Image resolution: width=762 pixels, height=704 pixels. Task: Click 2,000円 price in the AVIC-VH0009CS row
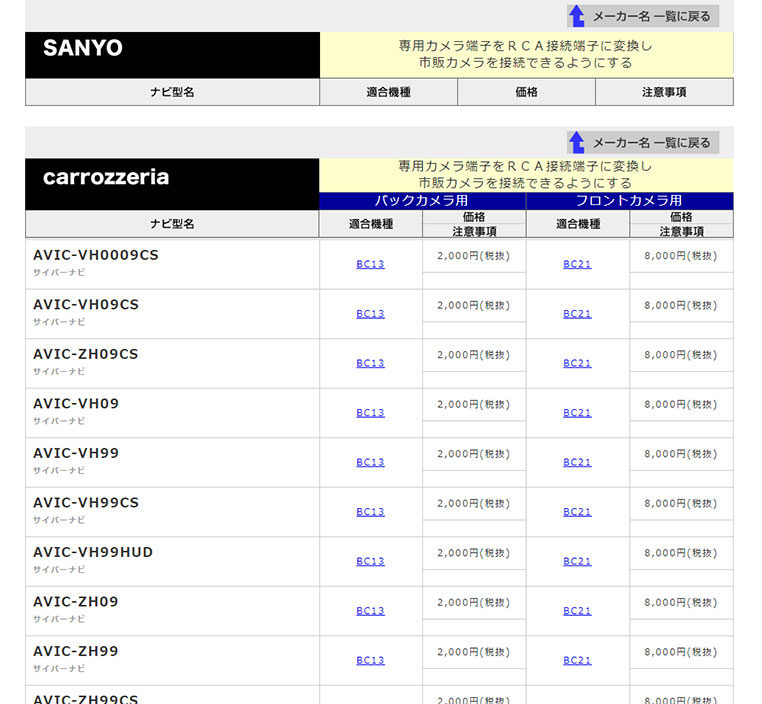(473, 256)
